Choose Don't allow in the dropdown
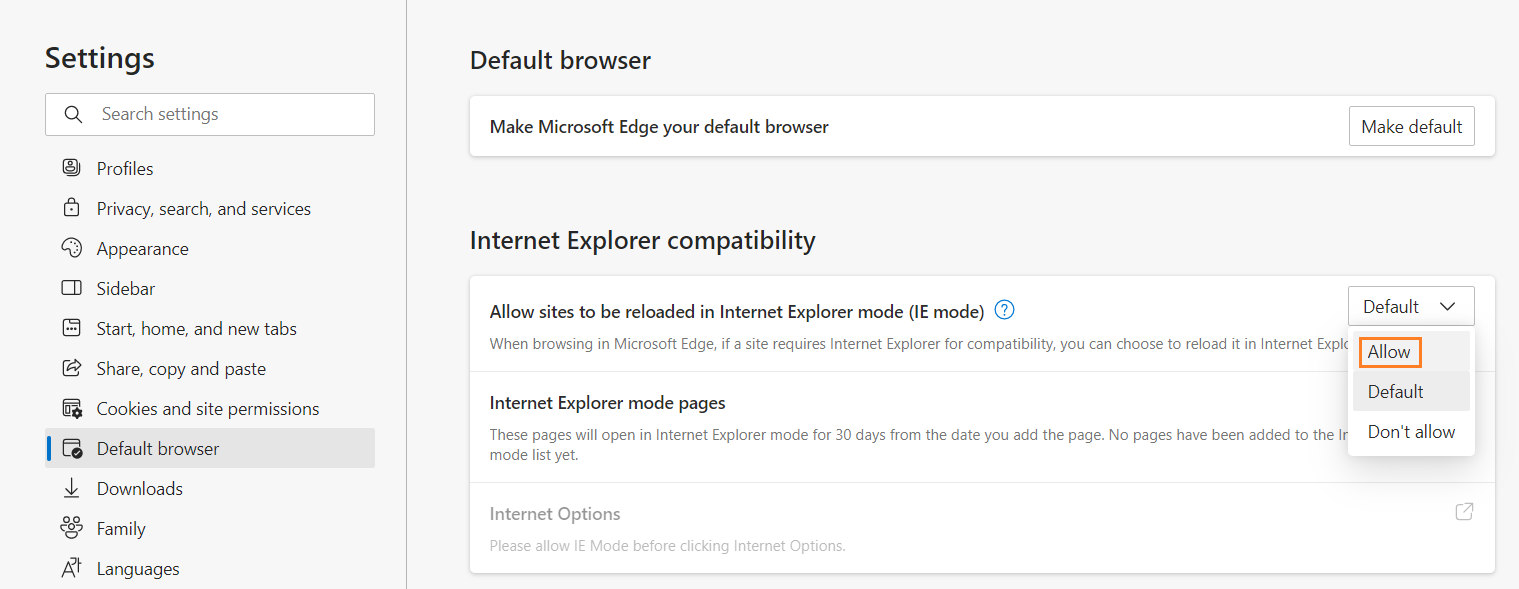The width and height of the screenshot is (1519, 589). tap(1411, 432)
